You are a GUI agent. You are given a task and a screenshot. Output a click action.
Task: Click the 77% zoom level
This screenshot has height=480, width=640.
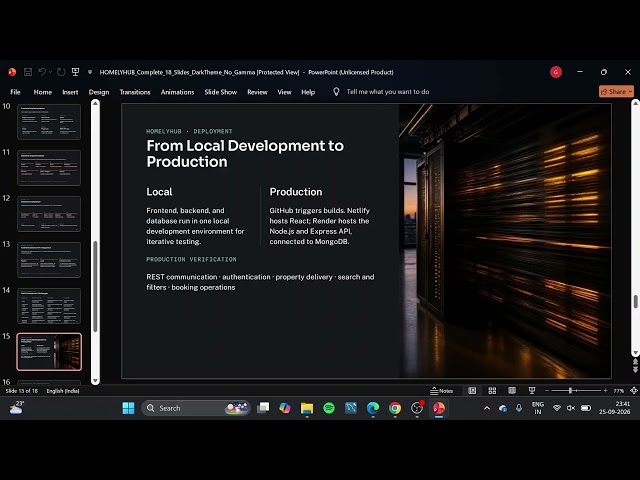click(x=618, y=391)
